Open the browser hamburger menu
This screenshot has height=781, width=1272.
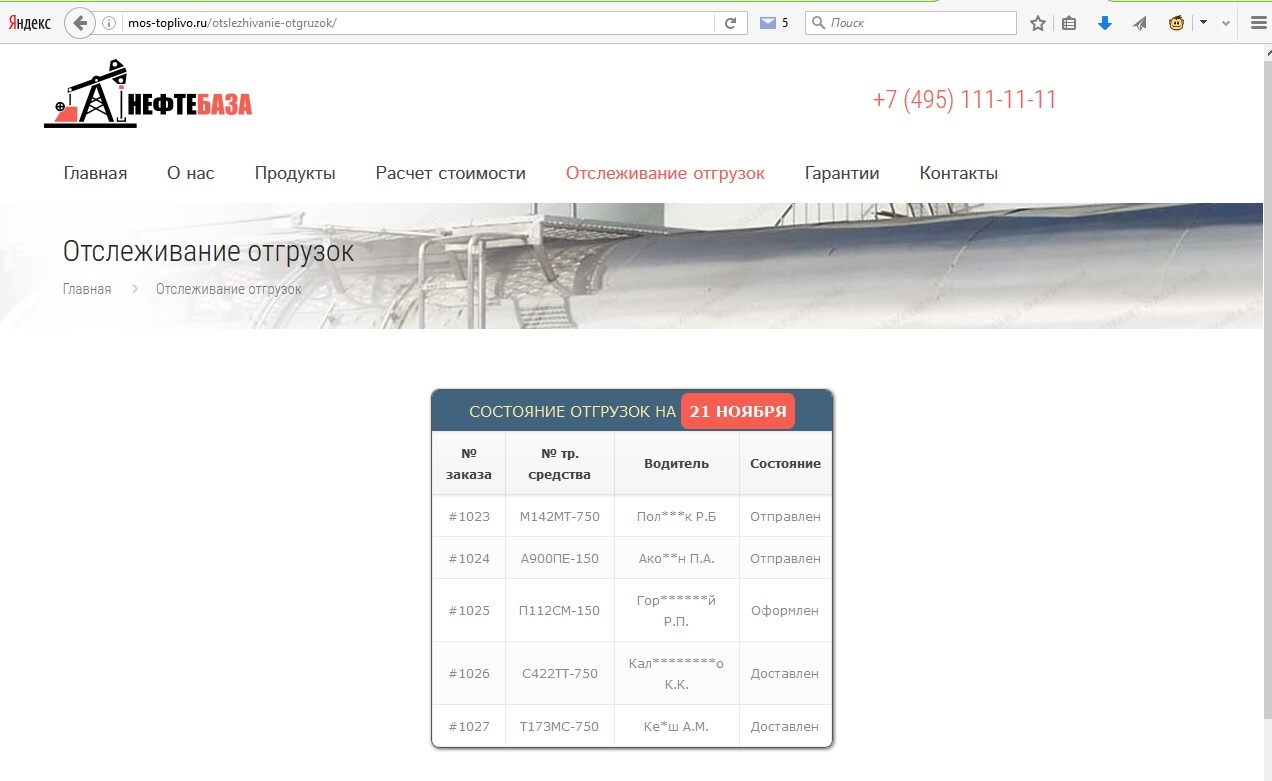tap(1259, 23)
